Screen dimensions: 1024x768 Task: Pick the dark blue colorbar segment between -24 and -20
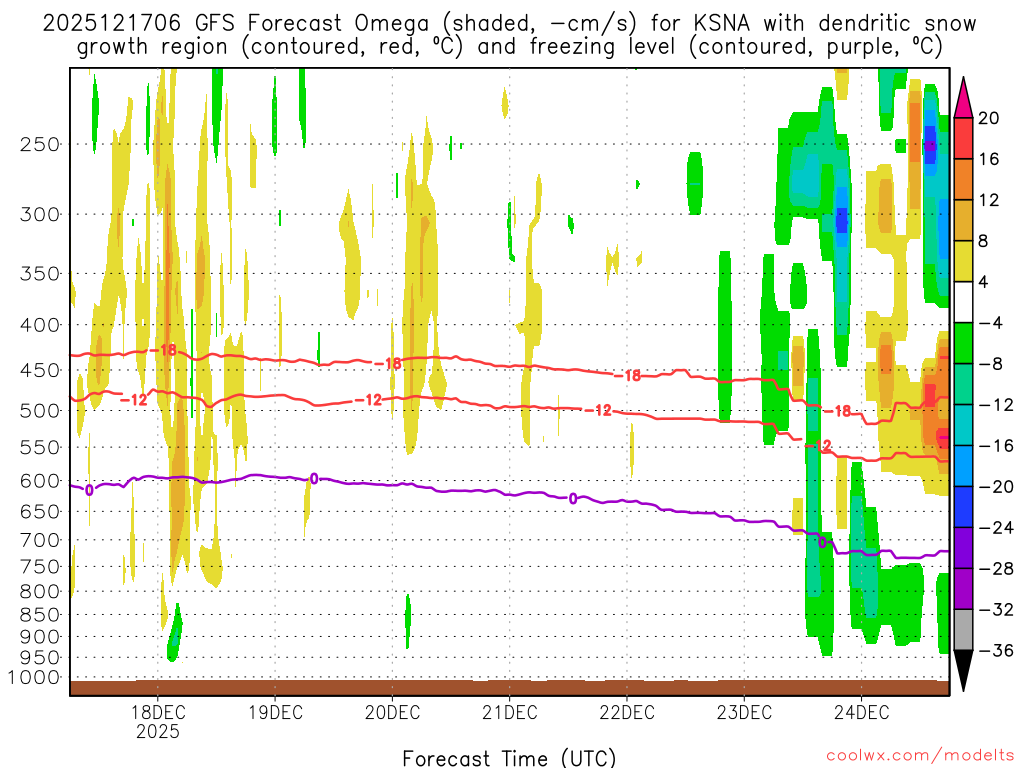[x=964, y=506]
